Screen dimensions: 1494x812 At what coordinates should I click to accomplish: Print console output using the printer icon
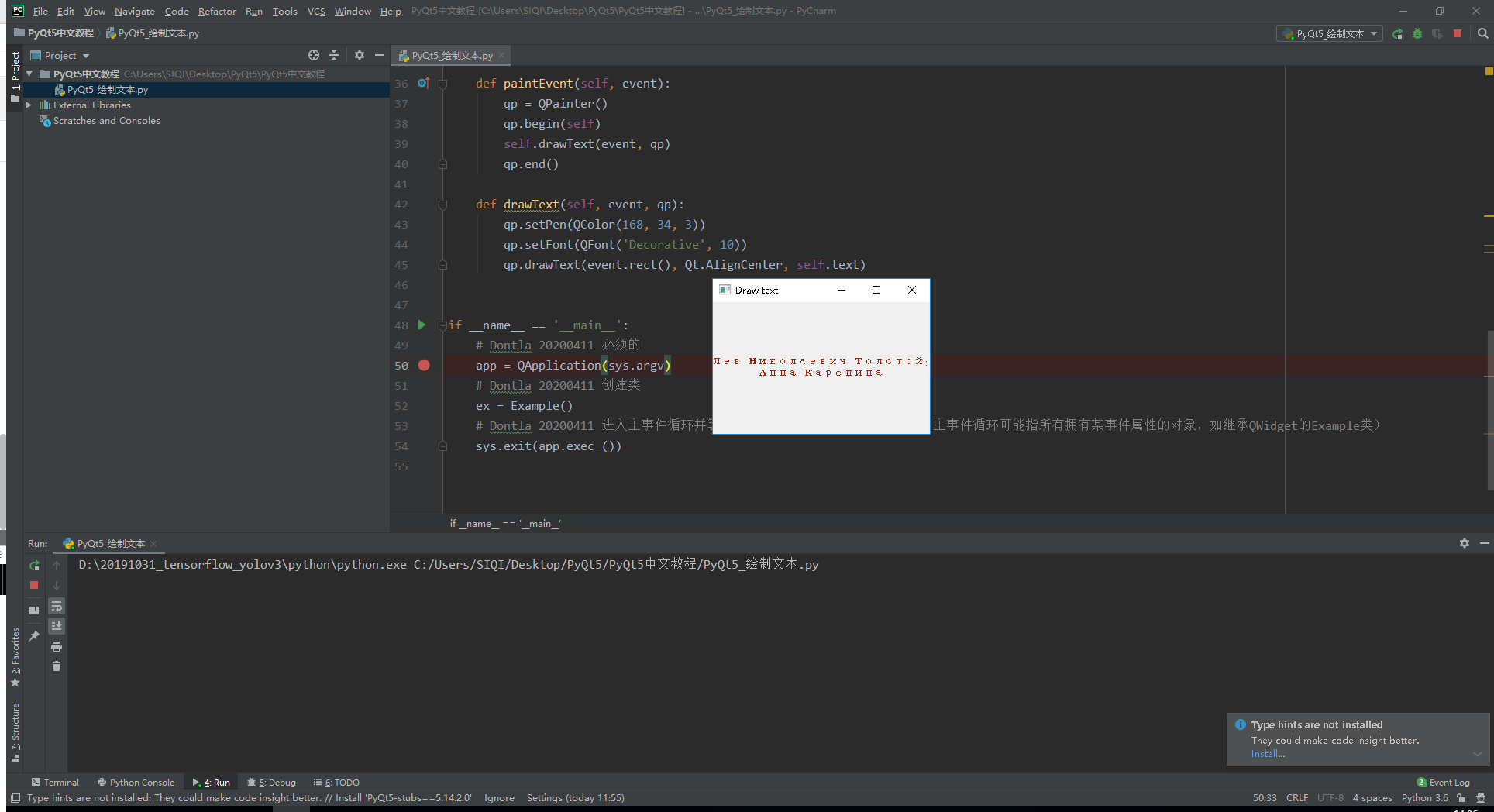[x=57, y=646]
